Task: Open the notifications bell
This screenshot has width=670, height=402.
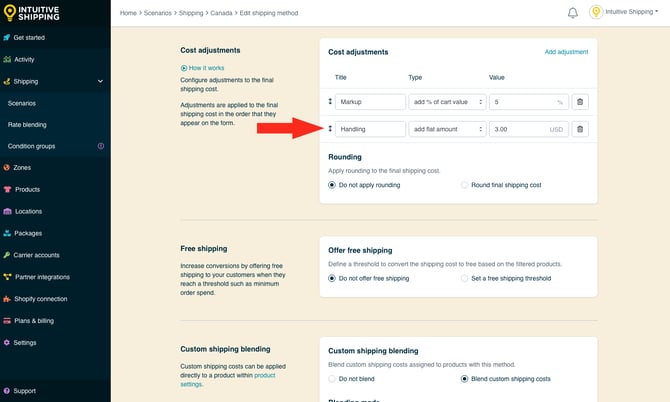Action: click(x=573, y=13)
